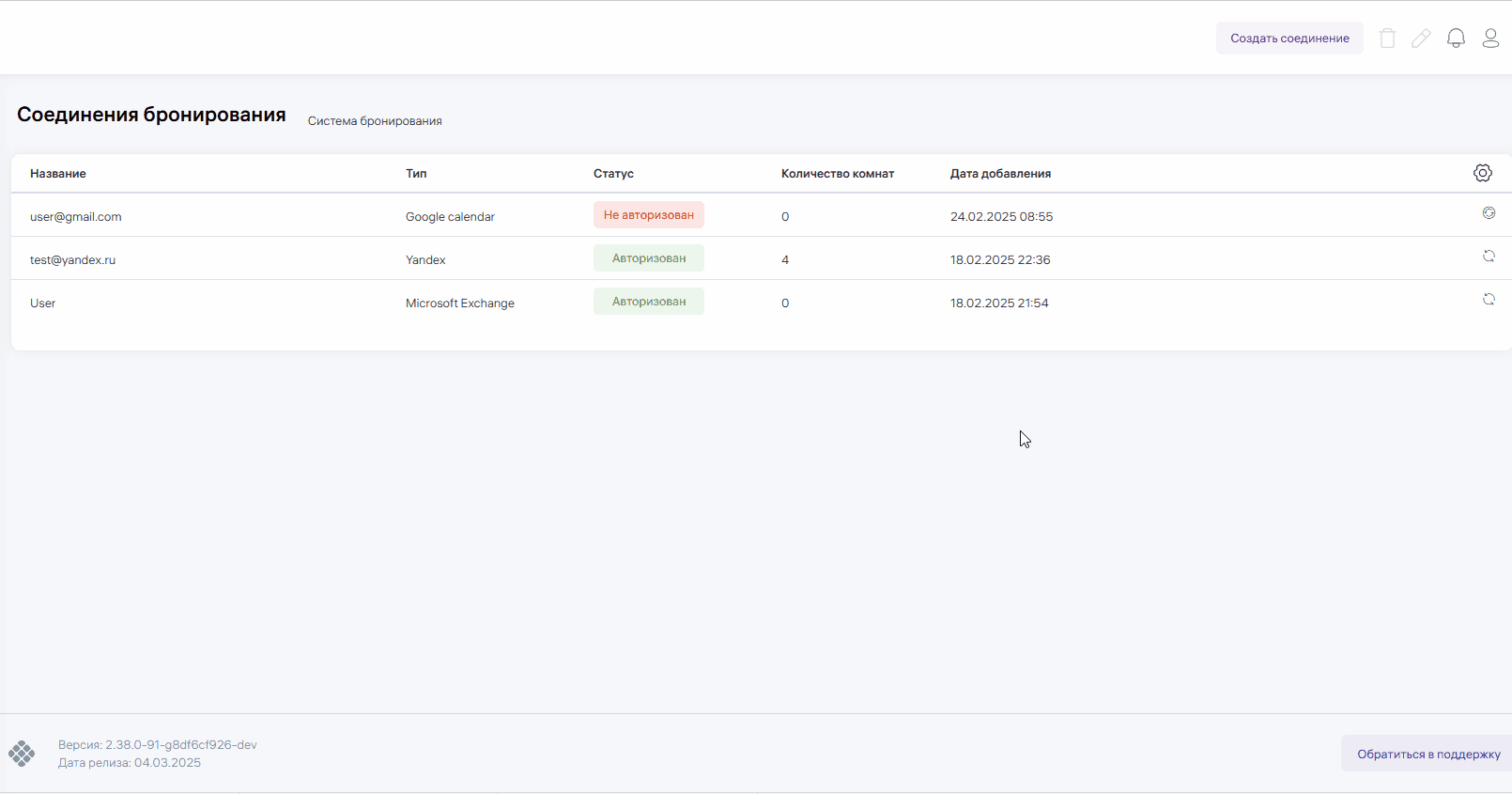Screen dimensions: 1512x794
Task: Sort by Название column header
Action: coord(58,174)
